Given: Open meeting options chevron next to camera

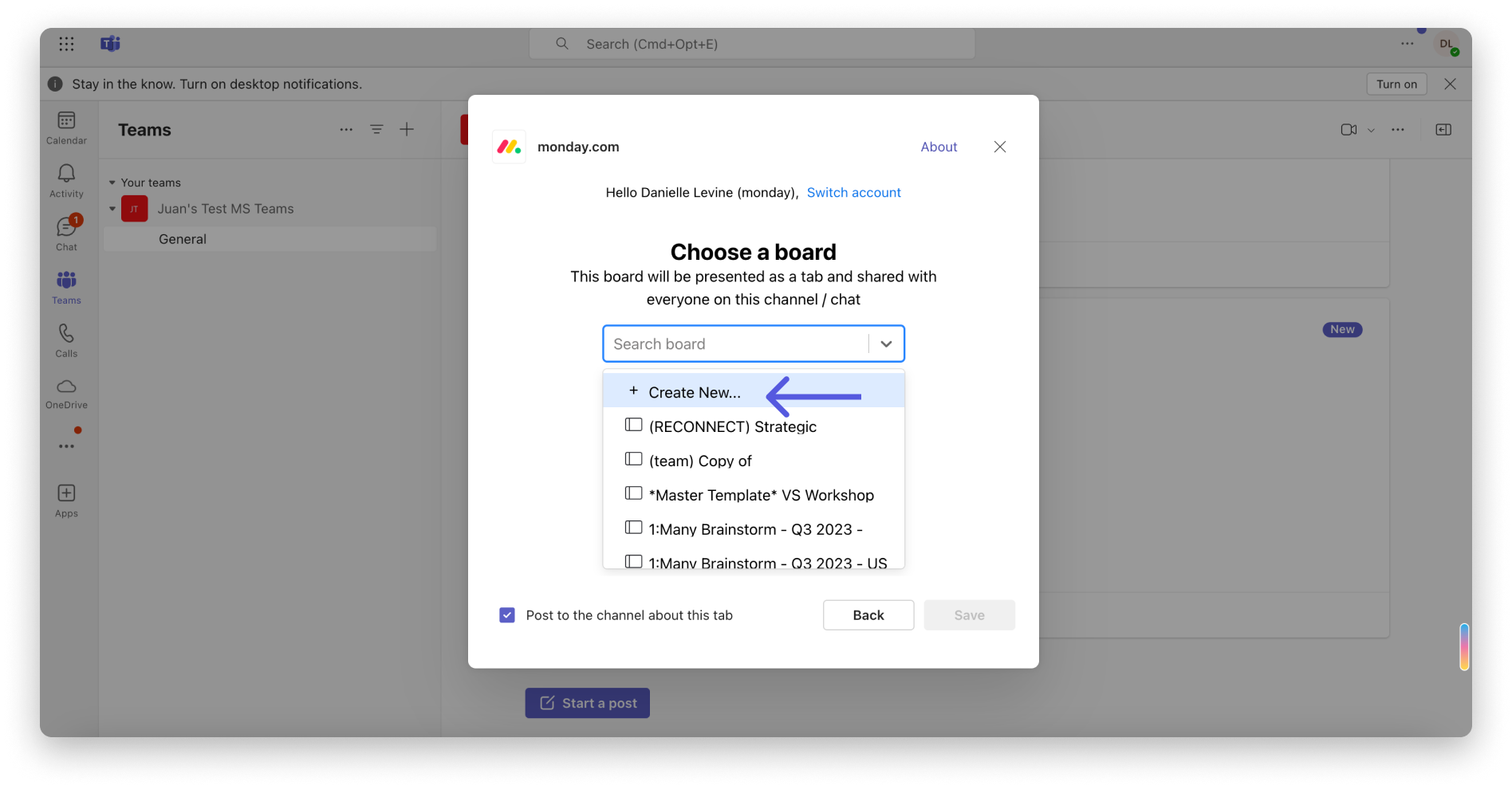Looking at the screenshot, I should (x=1371, y=131).
